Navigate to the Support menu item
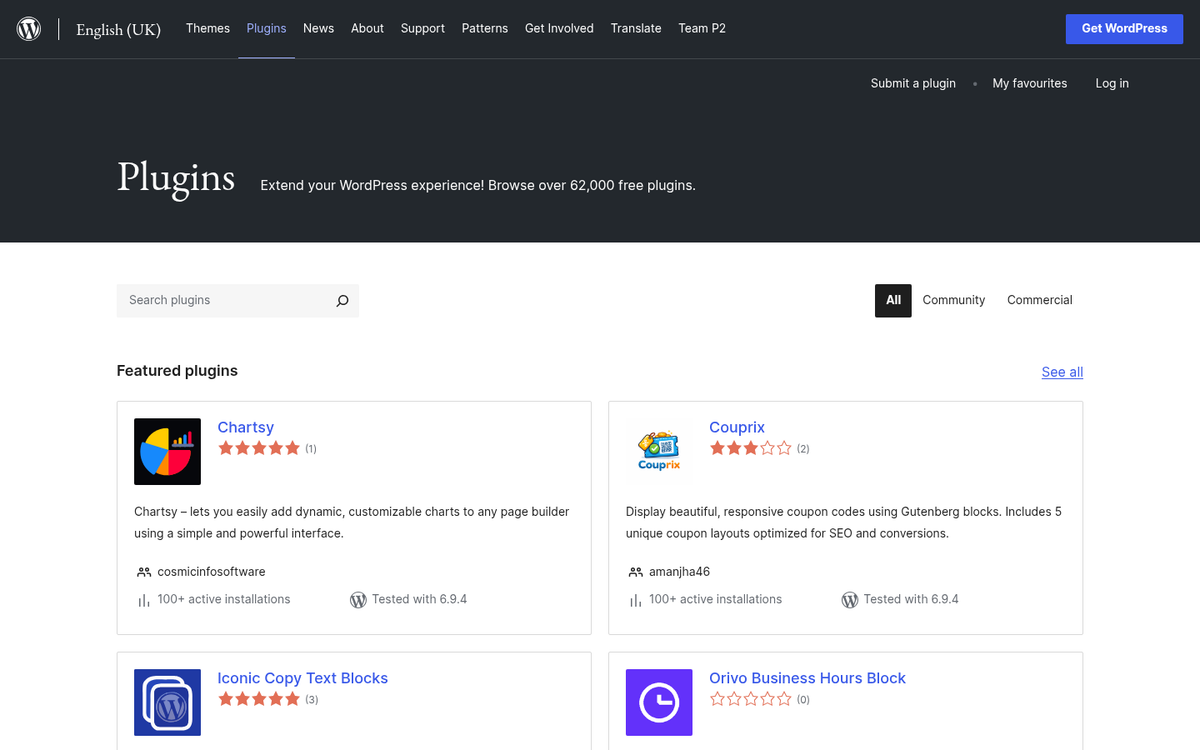 [422, 28]
